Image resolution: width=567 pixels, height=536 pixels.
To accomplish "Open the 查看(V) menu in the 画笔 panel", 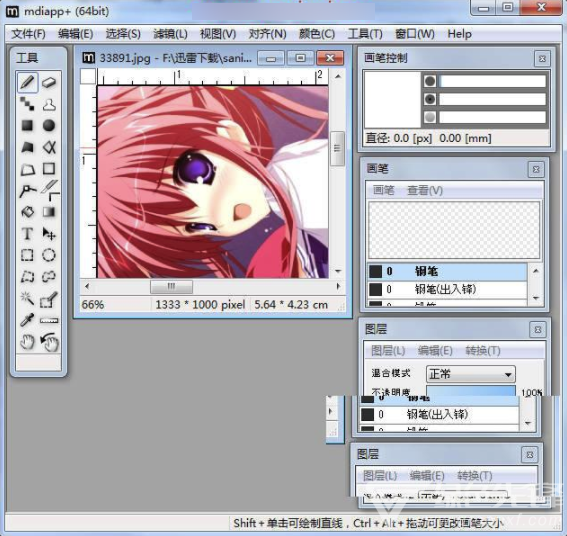I will (425, 190).
